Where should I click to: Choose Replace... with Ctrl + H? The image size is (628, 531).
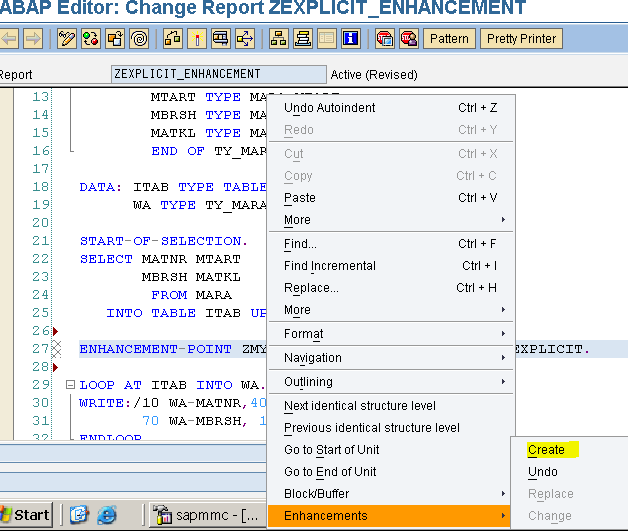tap(391, 288)
